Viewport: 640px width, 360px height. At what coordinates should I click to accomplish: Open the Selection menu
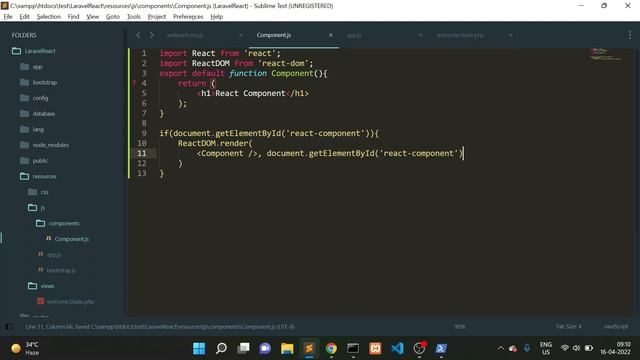pyautogui.click(x=49, y=17)
